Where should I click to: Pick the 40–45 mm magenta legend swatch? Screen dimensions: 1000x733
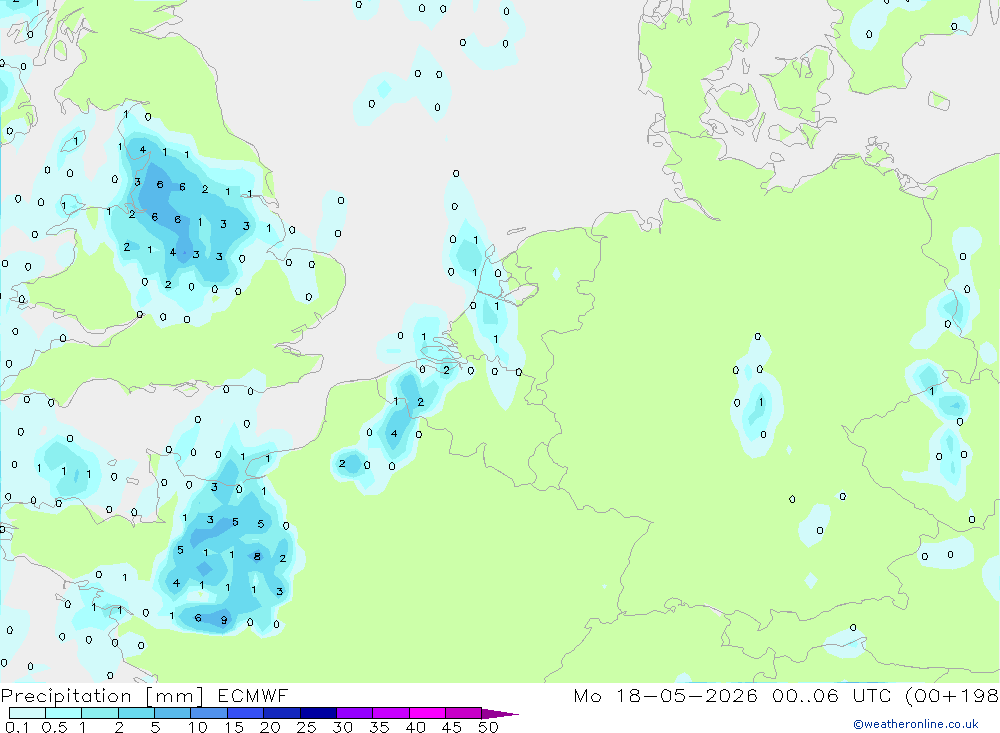[427, 713]
